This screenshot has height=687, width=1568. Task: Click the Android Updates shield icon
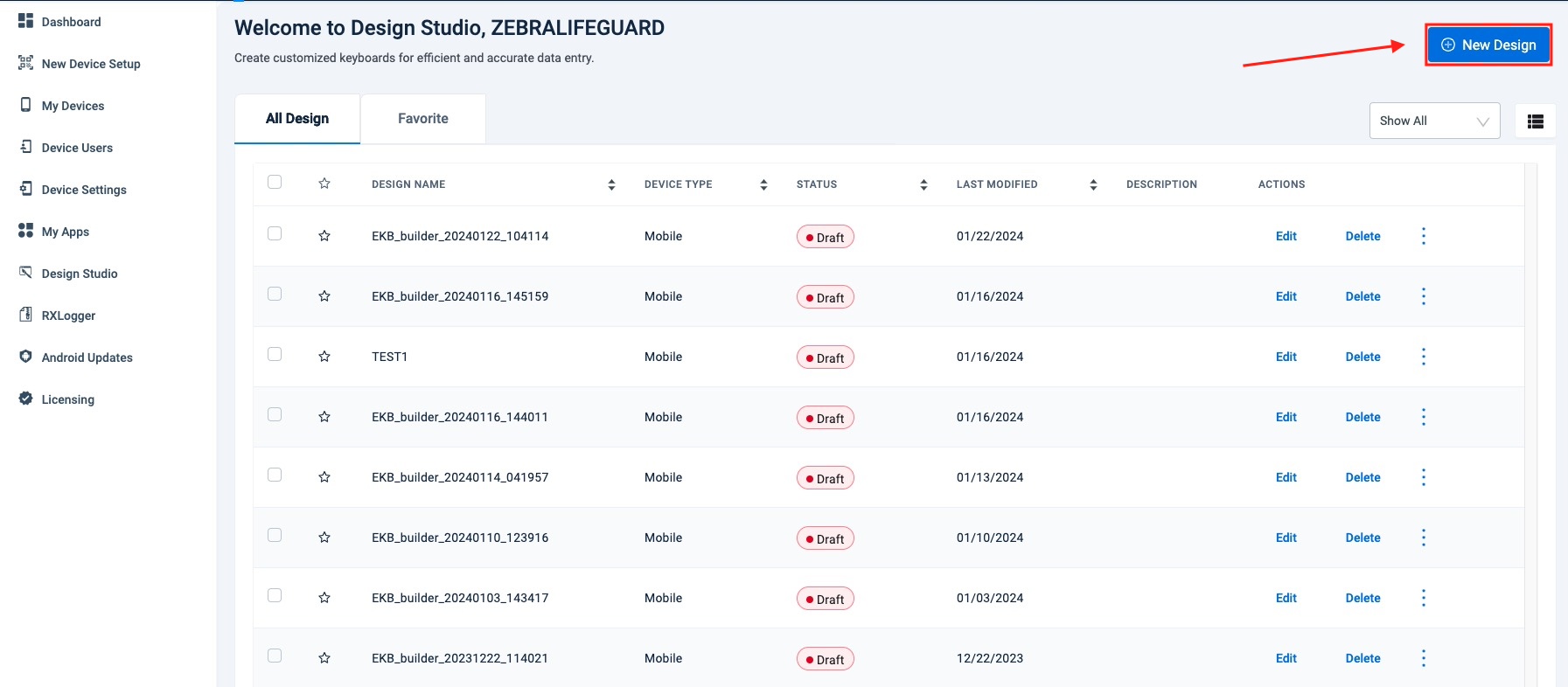(x=26, y=357)
